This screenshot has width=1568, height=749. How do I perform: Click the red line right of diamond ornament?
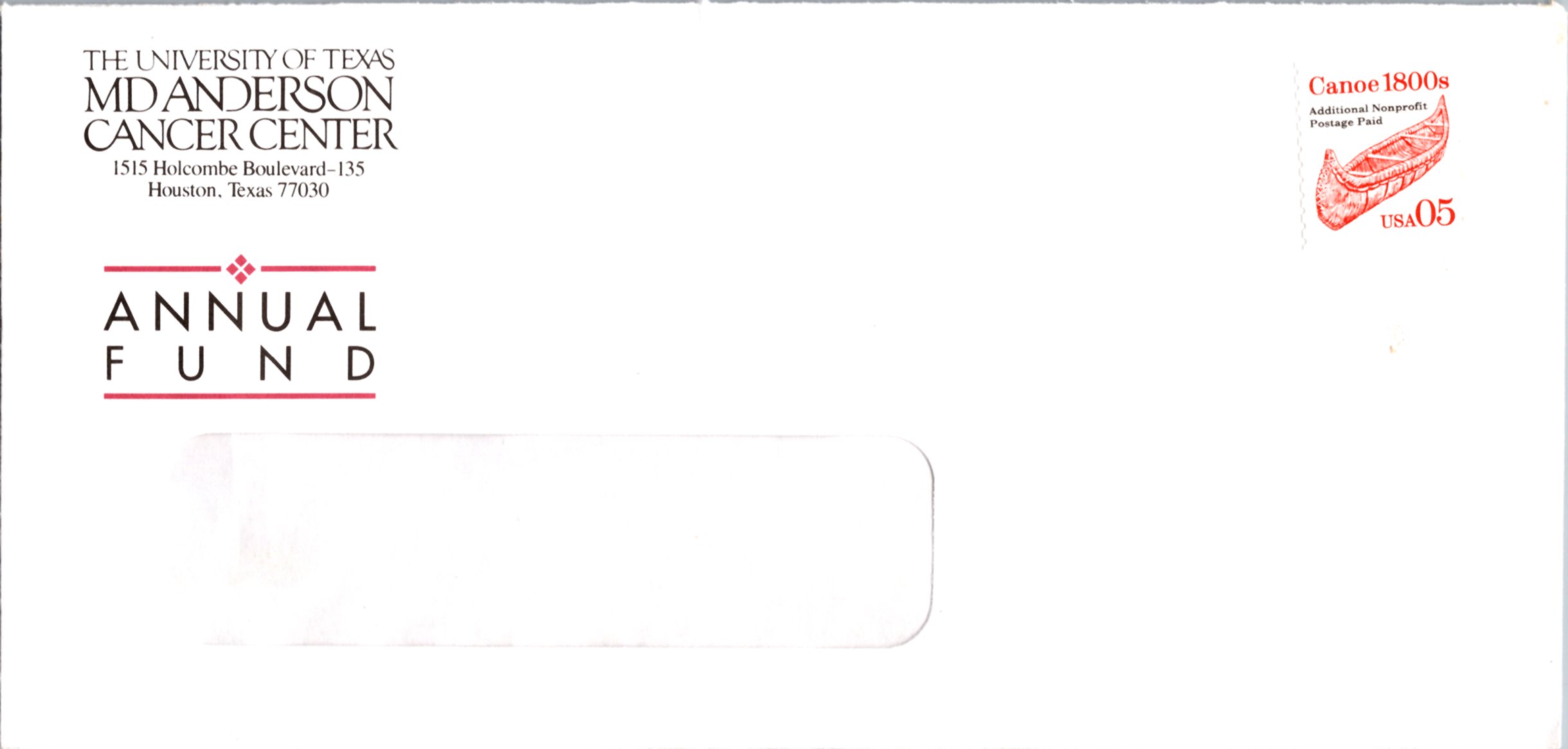pyautogui.click(x=318, y=269)
